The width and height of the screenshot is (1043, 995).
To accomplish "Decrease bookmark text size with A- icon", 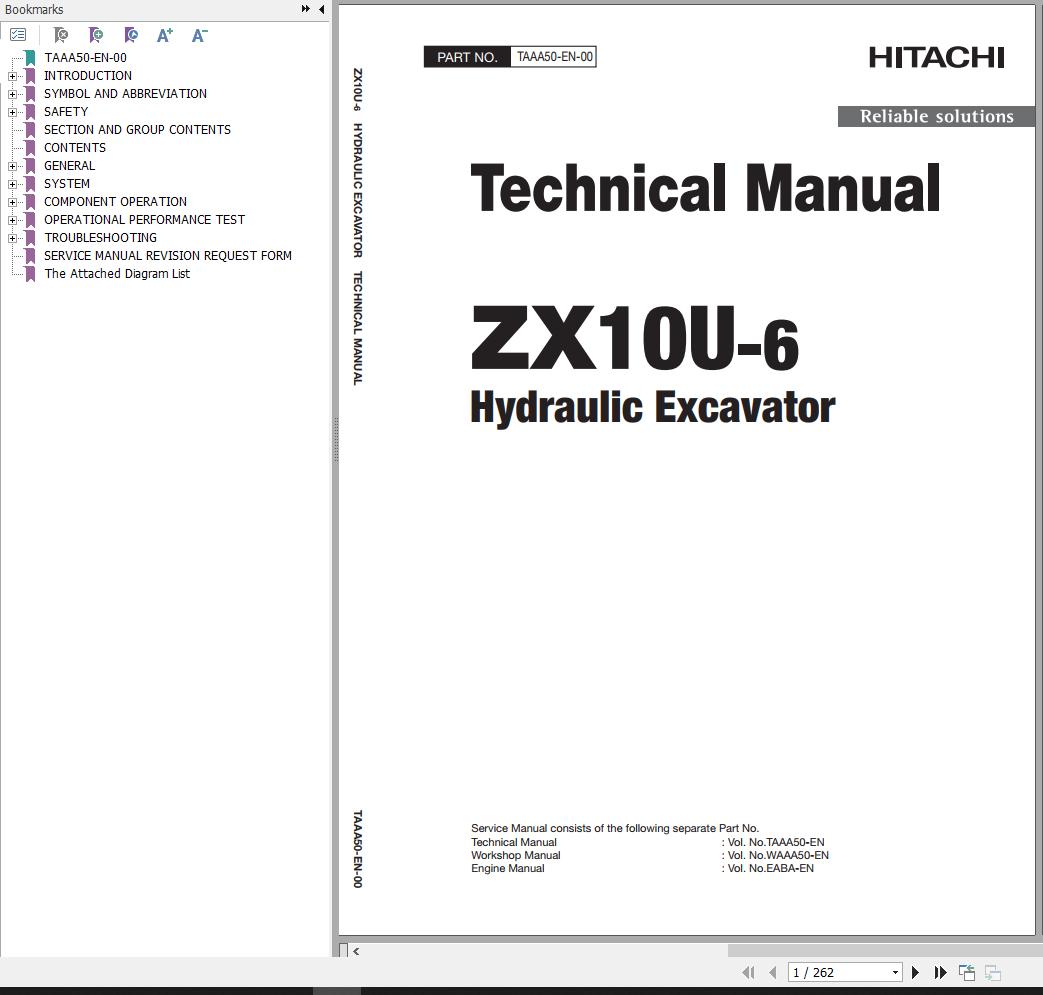I will [x=200, y=35].
